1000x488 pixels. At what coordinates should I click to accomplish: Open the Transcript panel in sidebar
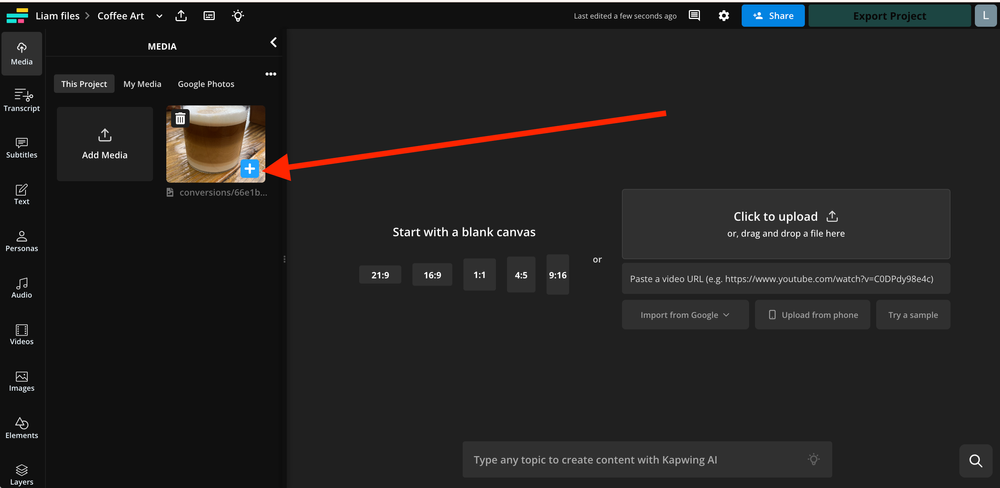21,99
